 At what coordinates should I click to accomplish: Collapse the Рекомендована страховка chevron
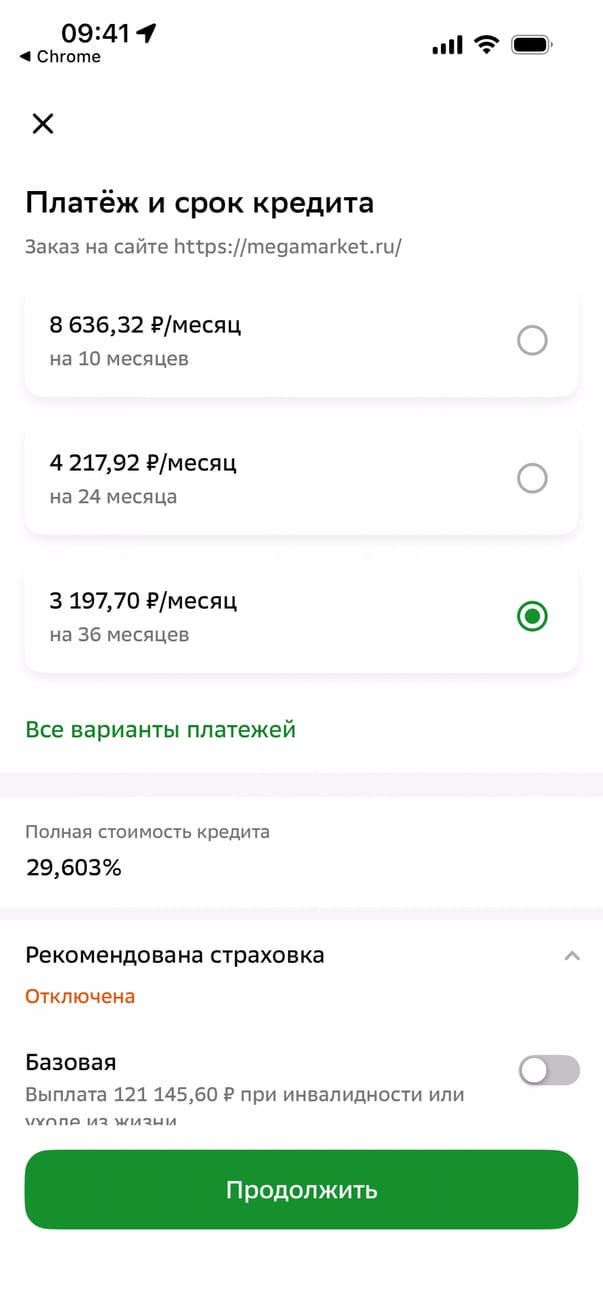572,956
